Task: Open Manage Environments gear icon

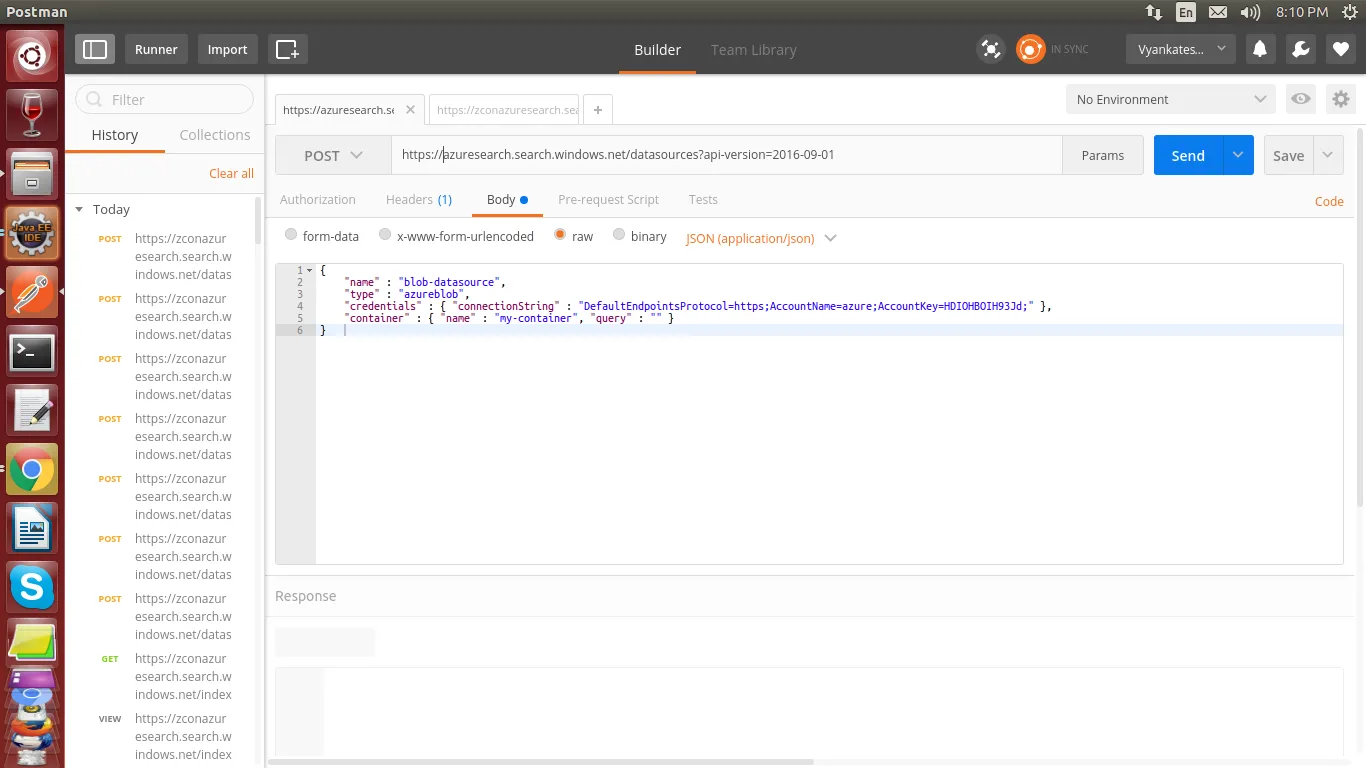Action: 1341,99
